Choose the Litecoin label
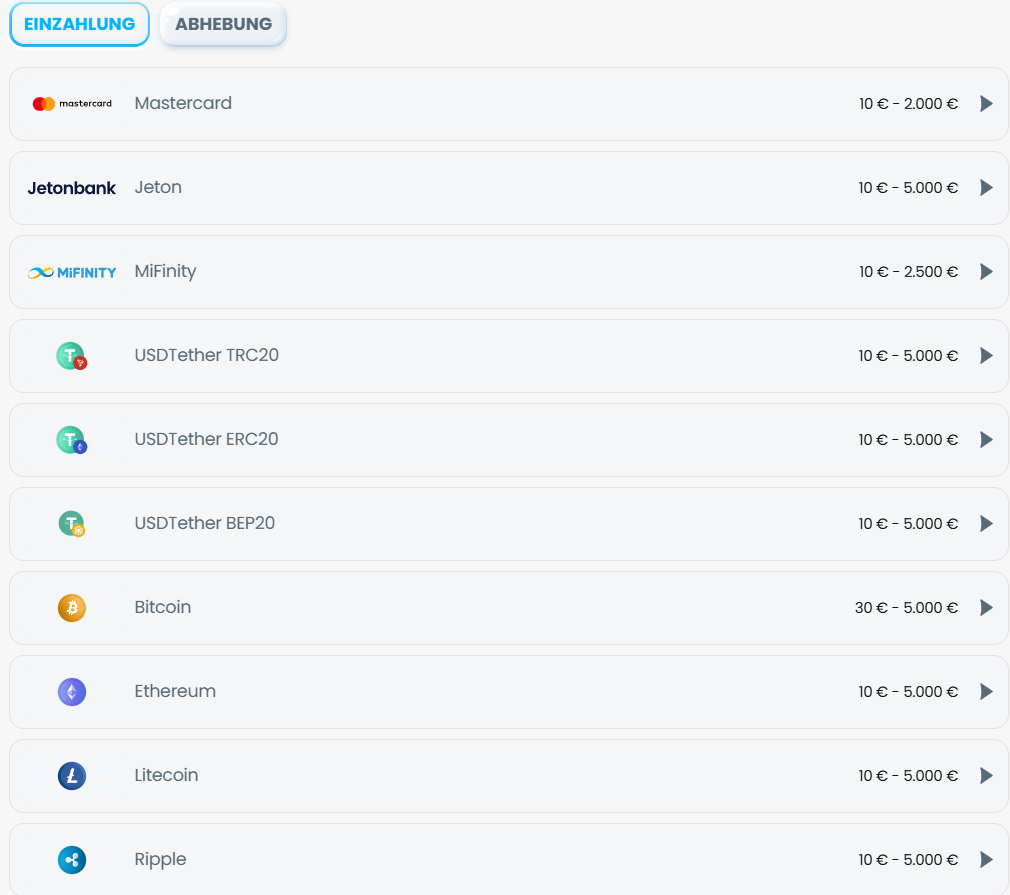Image resolution: width=1010 pixels, height=895 pixels. click(x=166, y=775)
